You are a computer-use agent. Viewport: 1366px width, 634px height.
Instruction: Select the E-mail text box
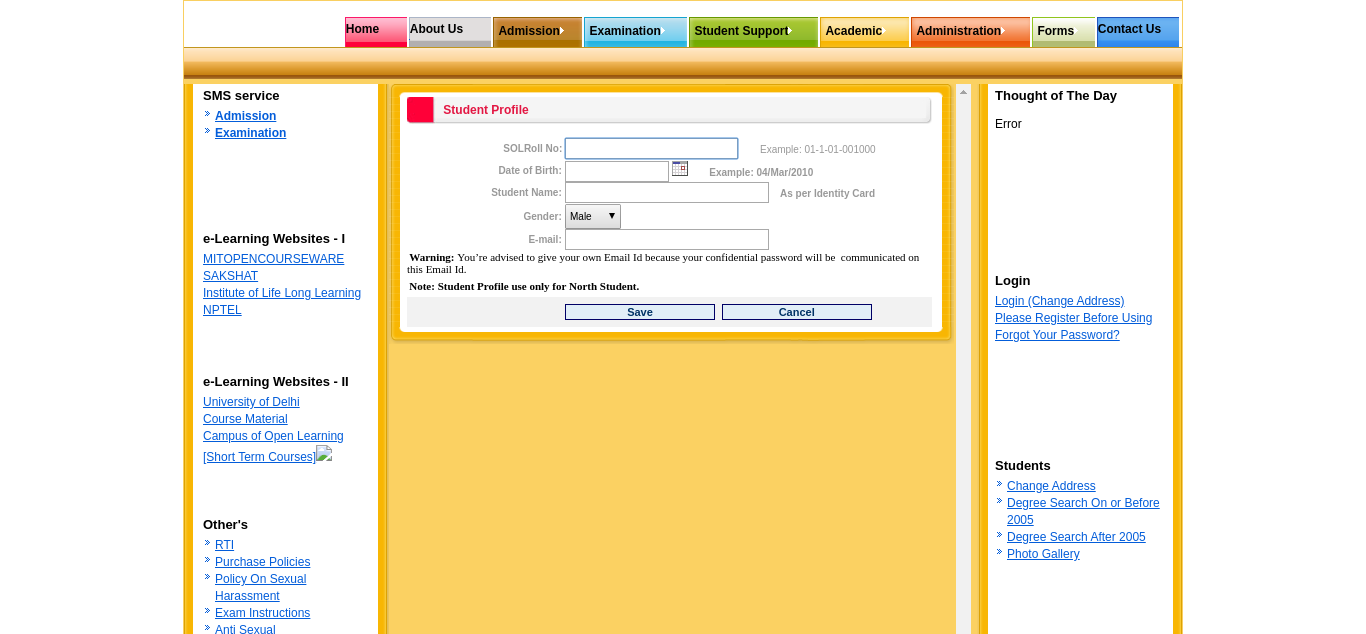point(666,240)
